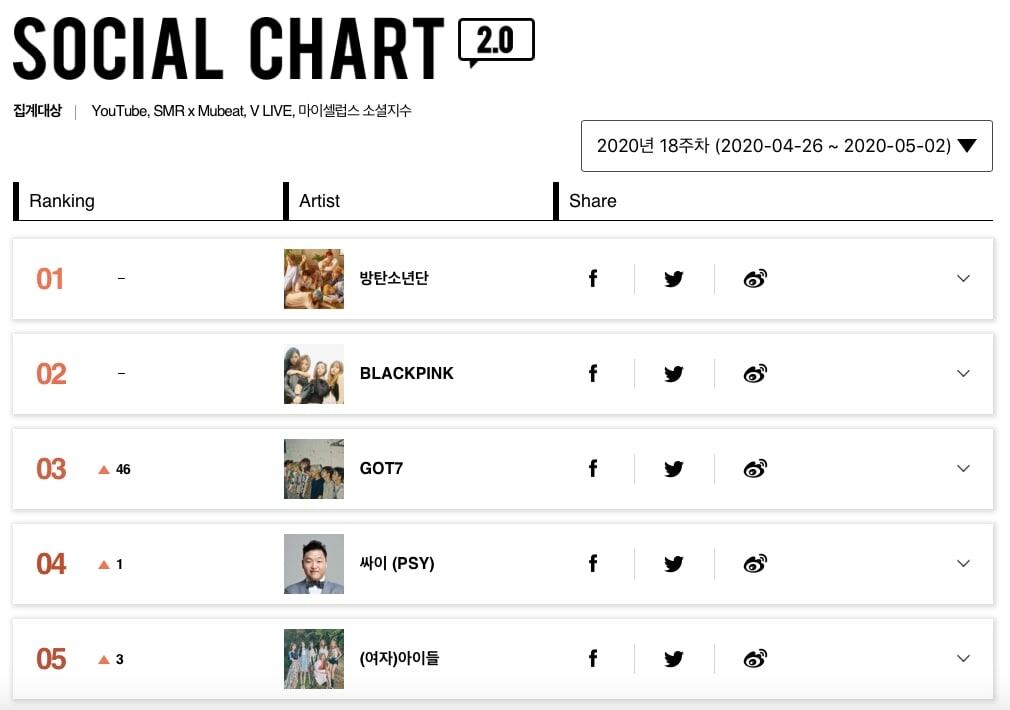Click the 싸이 (PSY) artist name
This screenshot has width=1010, height=710.
click(397, 564)
